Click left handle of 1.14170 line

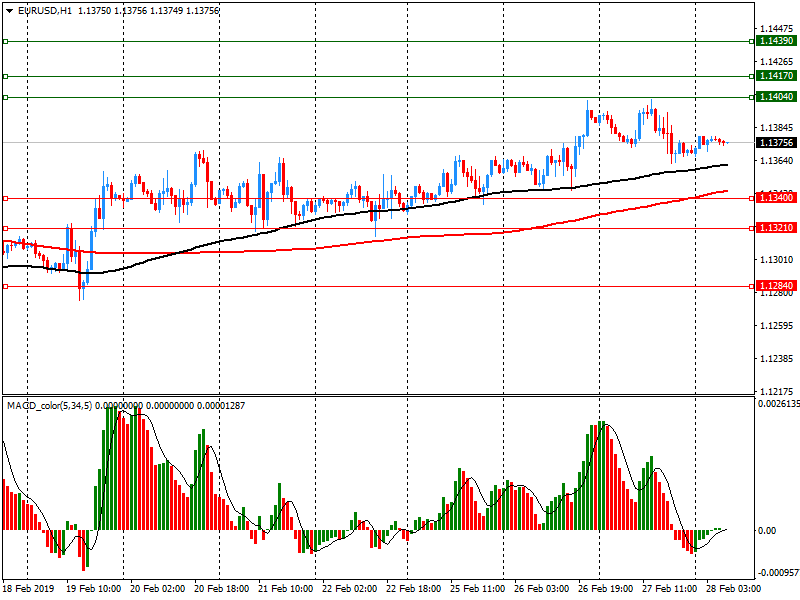coord(5,76)
